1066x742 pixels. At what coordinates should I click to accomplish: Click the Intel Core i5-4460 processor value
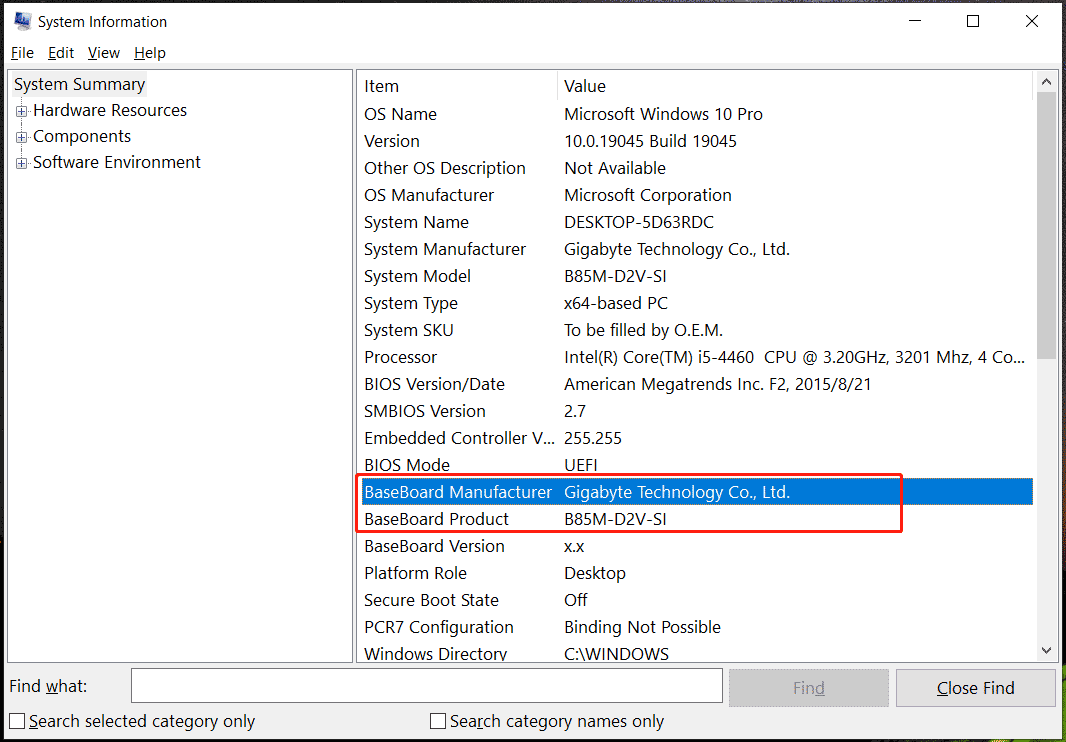[x=794, y=357]
